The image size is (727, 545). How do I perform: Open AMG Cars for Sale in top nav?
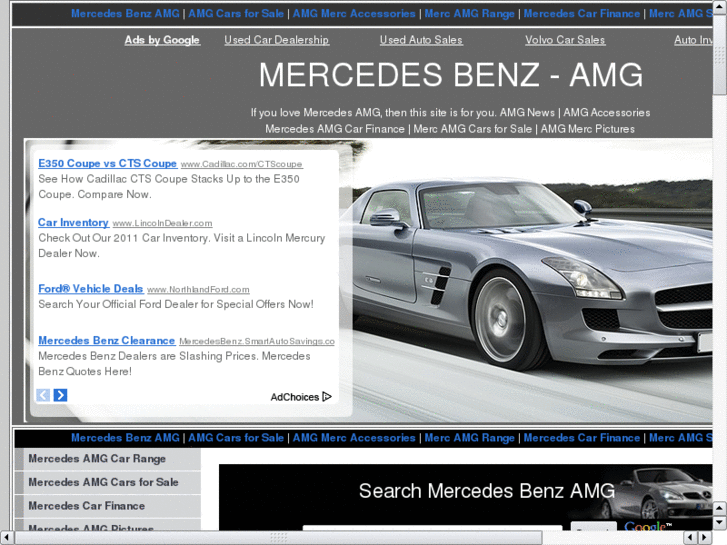236,13
